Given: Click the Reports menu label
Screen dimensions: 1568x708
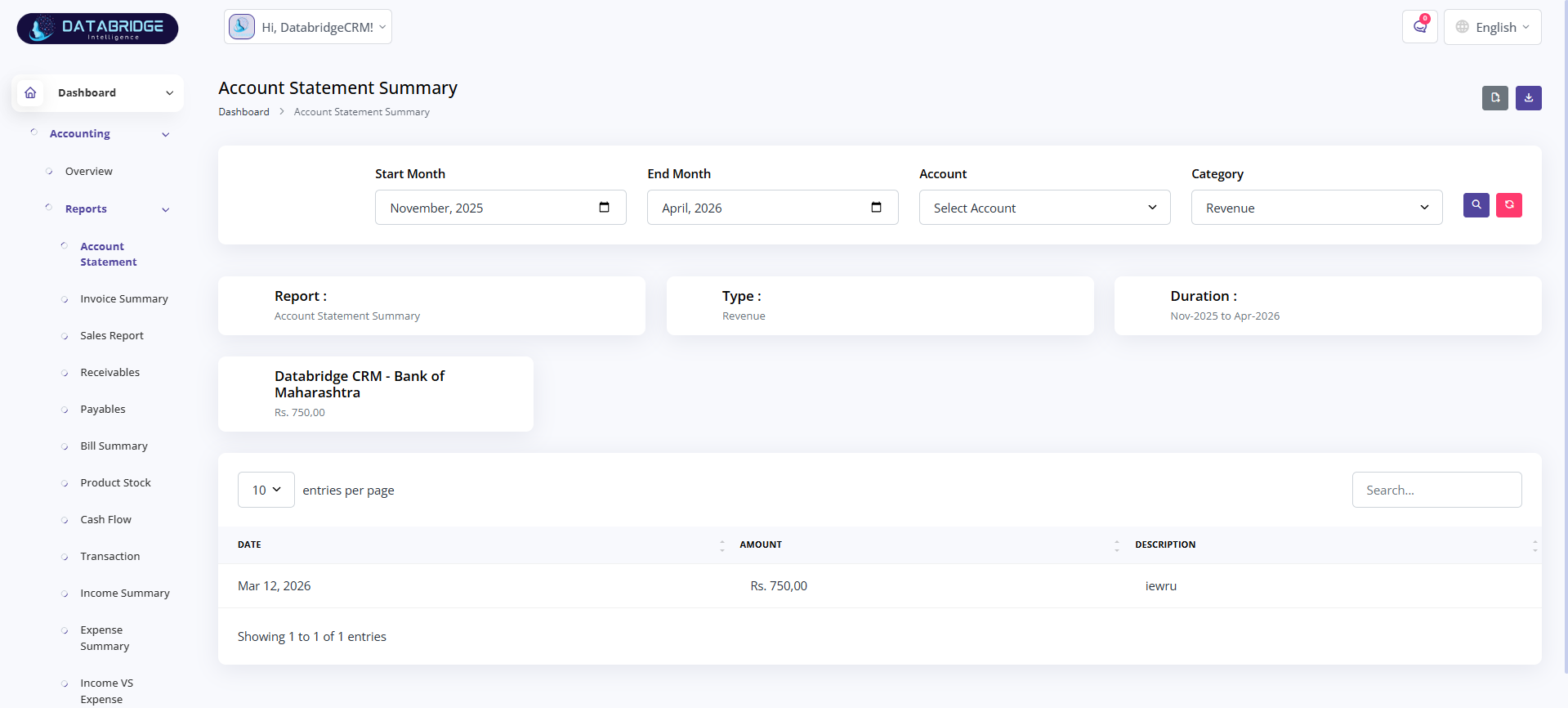Looking at the screenshot, I should click(x=86, y=209).
